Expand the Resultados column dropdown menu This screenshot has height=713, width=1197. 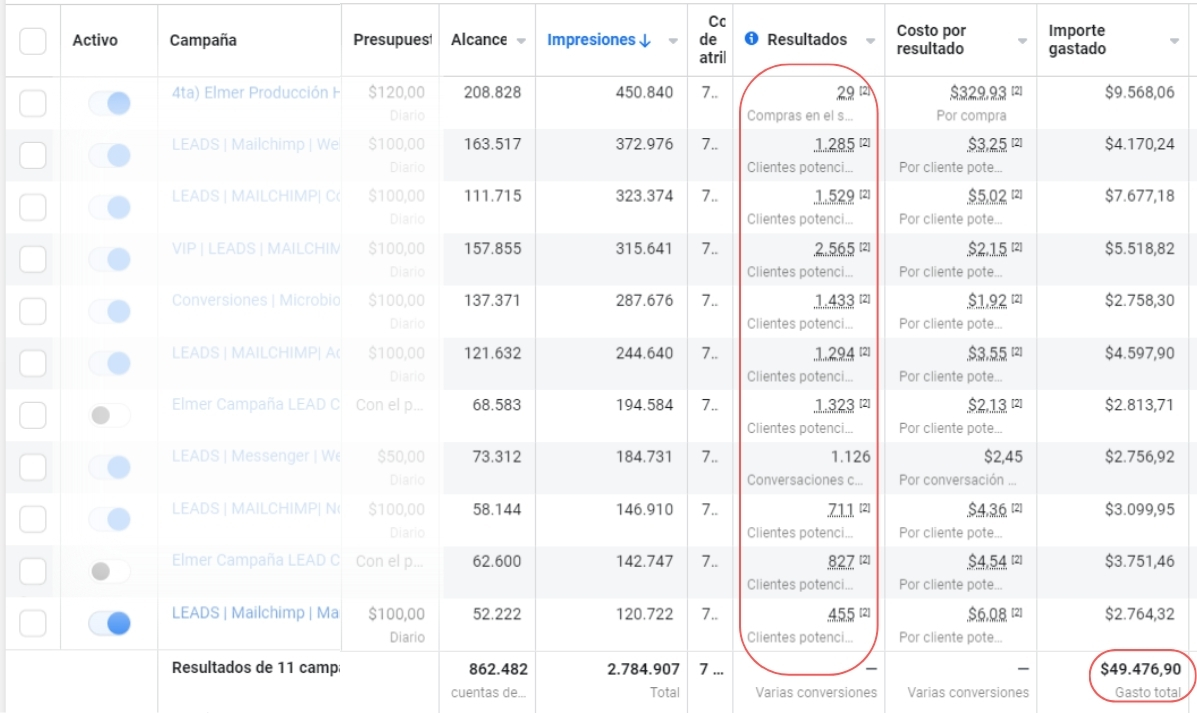[x=870, y=41]
